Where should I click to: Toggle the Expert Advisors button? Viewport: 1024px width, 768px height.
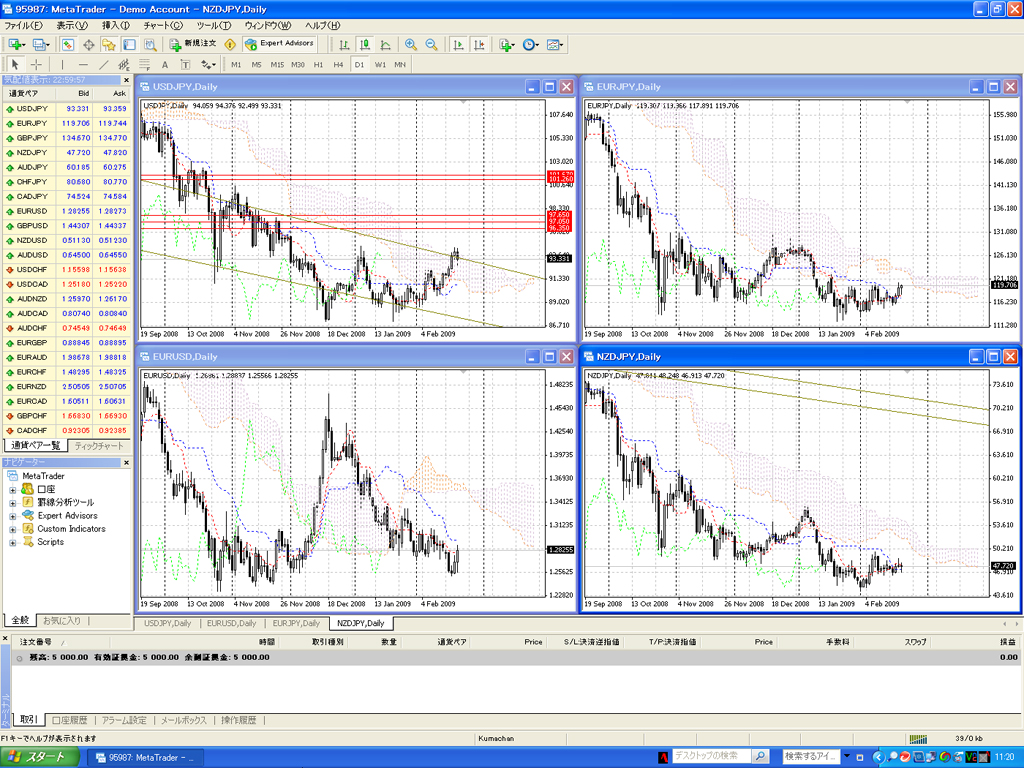(x=280, y=45)
